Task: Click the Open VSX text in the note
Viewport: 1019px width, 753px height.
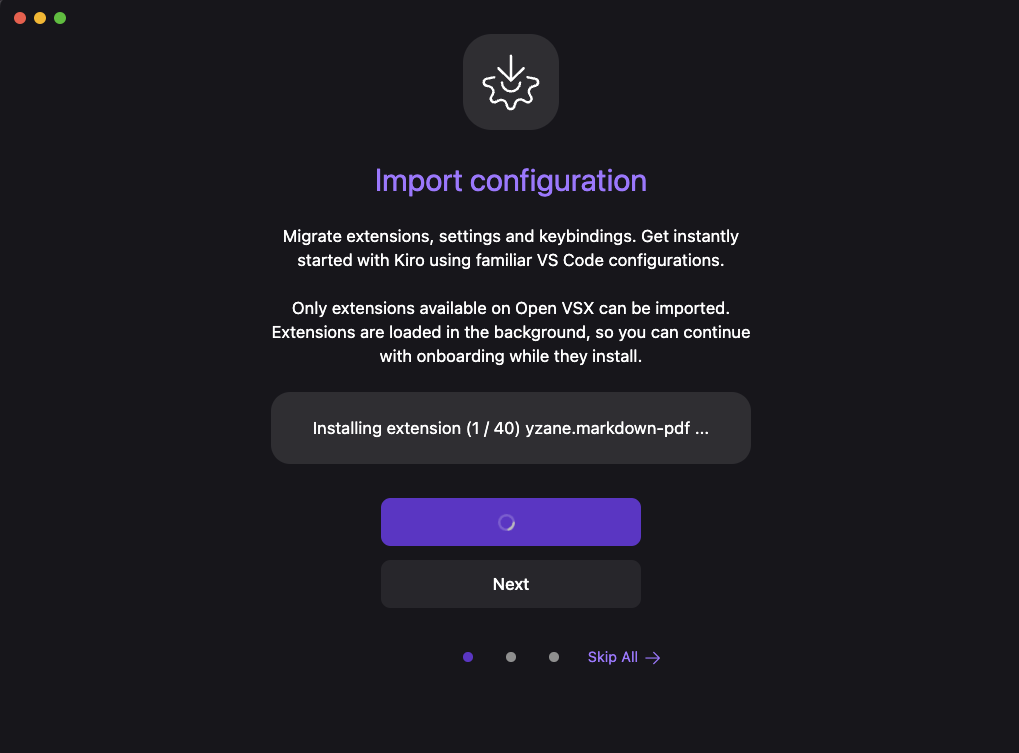Action: (555, 308)
